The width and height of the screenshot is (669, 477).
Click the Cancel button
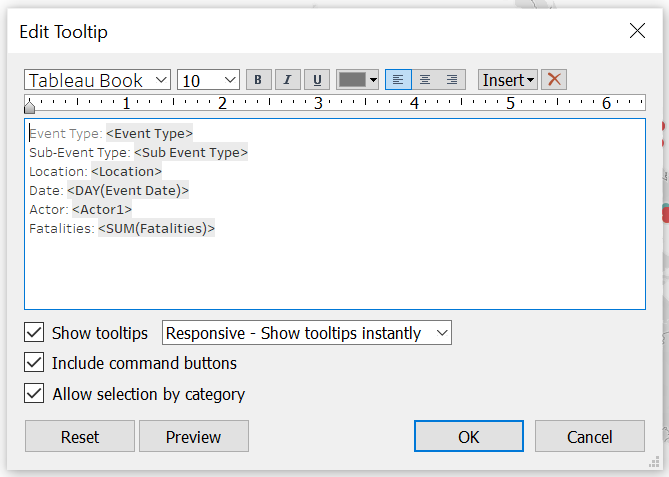coord(590,436)
